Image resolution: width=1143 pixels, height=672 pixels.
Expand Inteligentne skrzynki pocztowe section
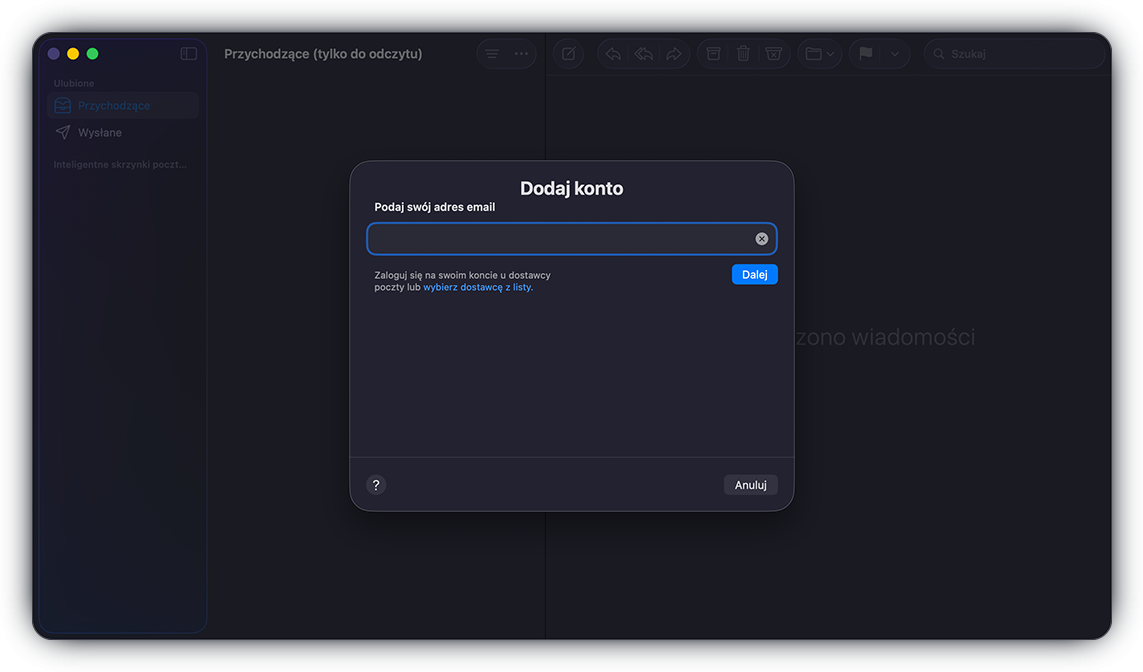coord(120,164)
